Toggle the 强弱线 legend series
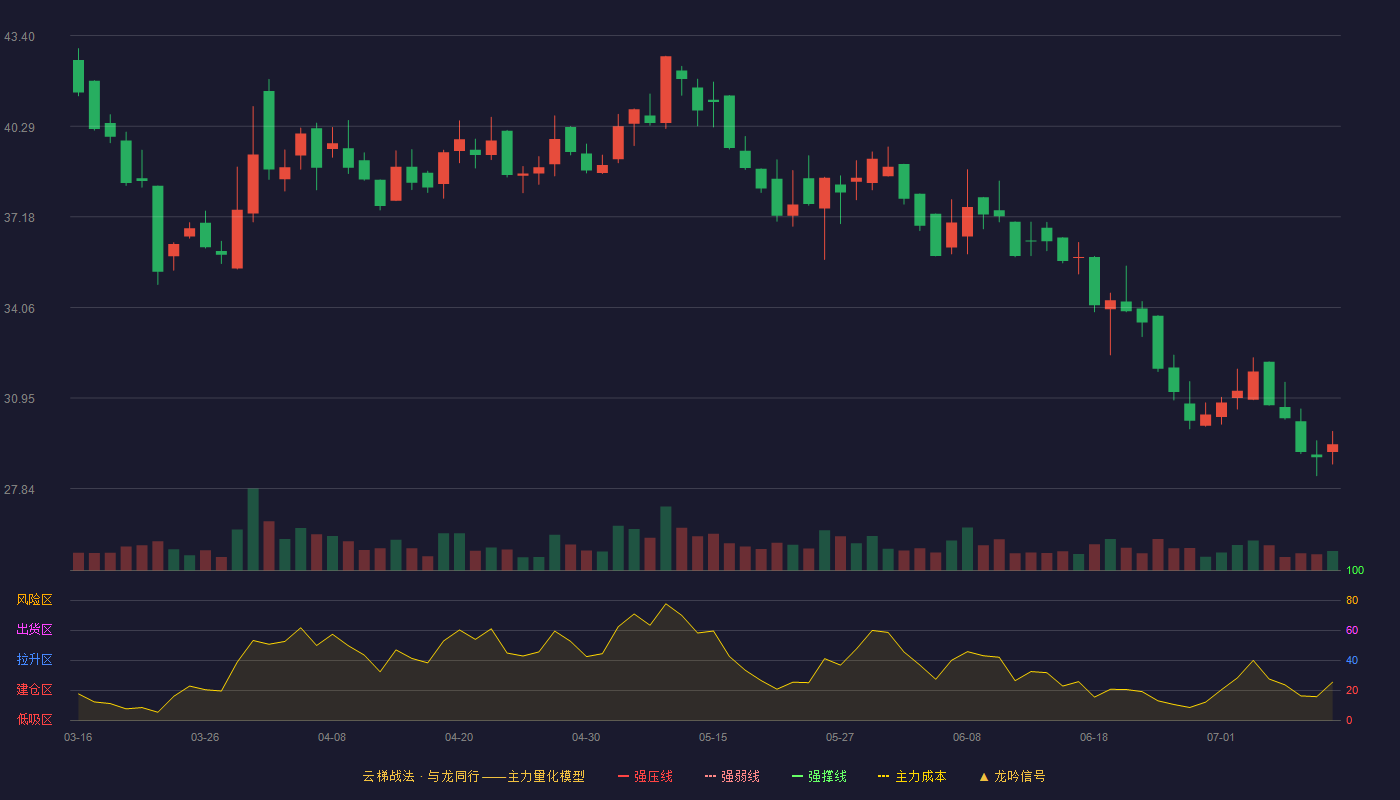The height and width of the screenshot is (800, 1400). 732,776
